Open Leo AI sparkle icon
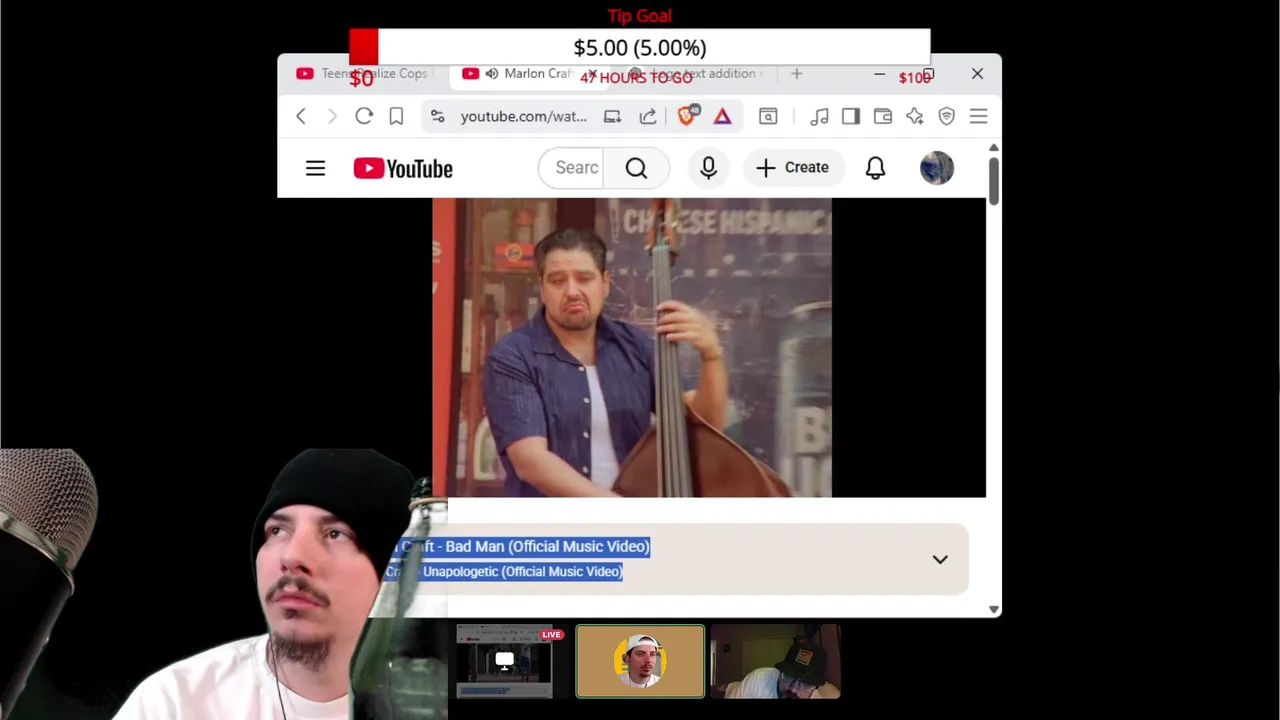 915,117
